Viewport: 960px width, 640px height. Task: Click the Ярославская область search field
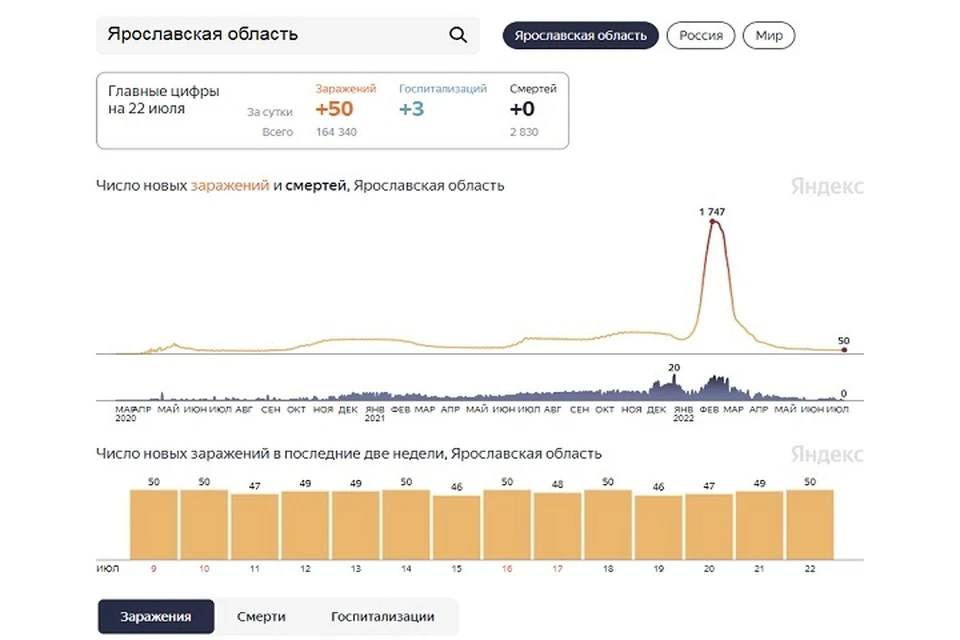pyautogui.click(x=288, y=35)
